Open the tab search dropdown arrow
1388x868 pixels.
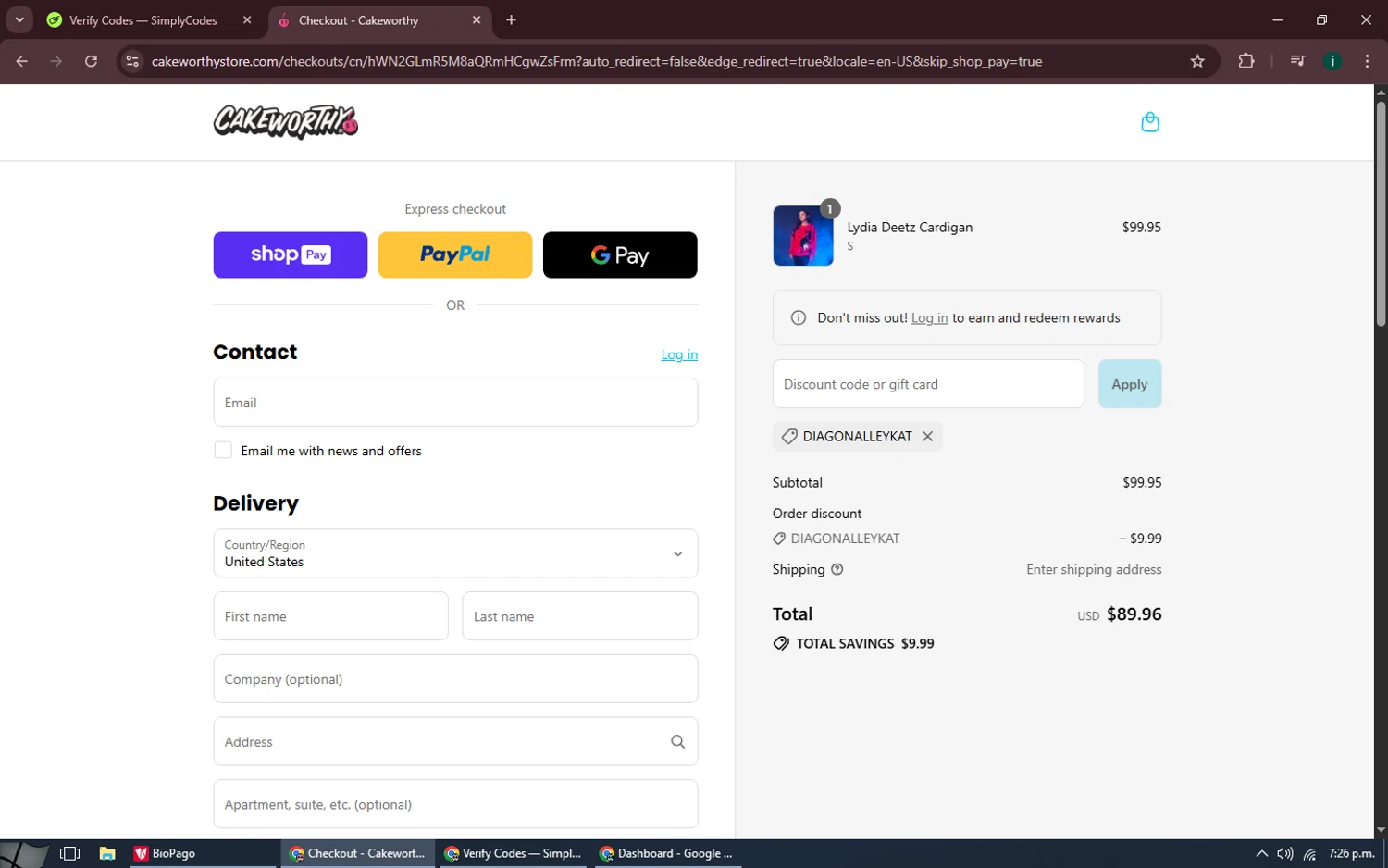point(19,19)
